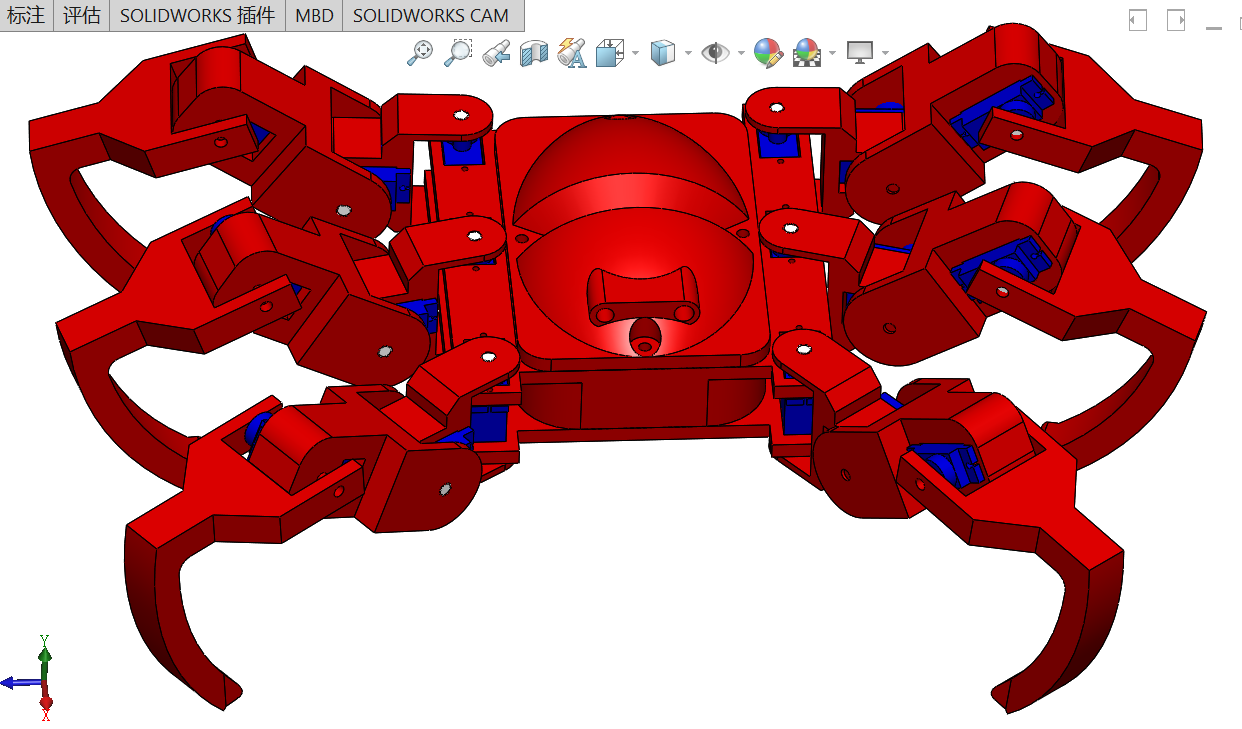
Task: Click the Apply Scene icon
Action: pos(806,52)
